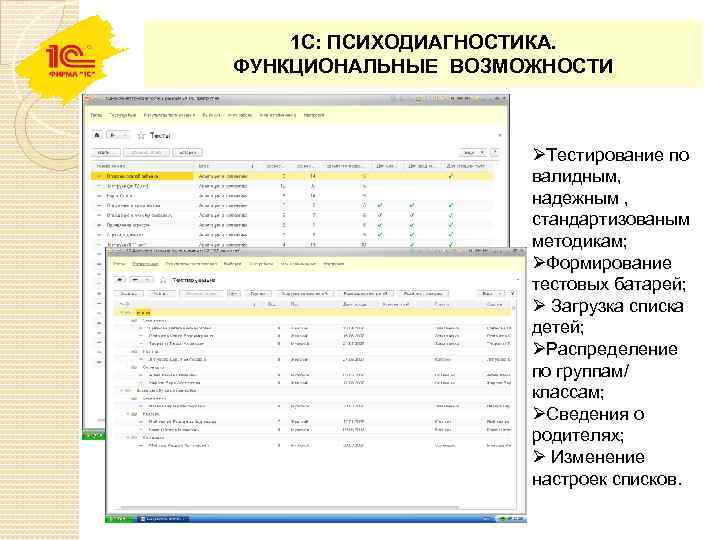Click the home icon in the Тесты window
The width and height of the screenshot is (720, 540).
tap(97, 135)
